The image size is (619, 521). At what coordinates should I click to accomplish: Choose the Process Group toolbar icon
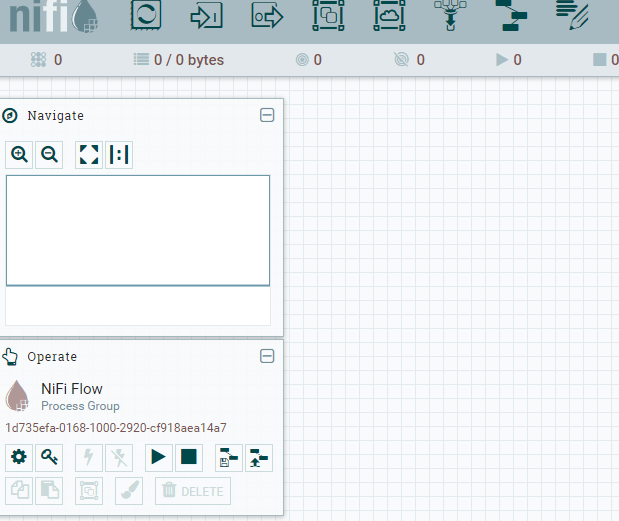328,16
